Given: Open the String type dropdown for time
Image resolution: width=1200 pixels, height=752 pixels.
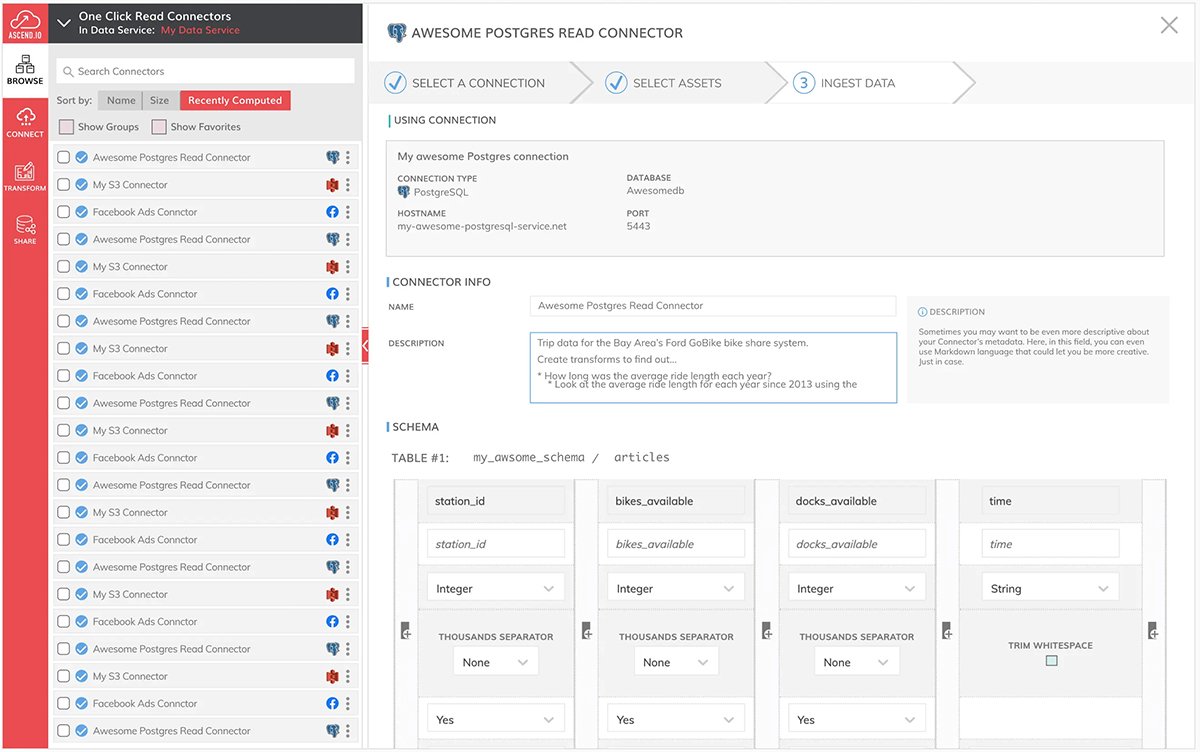Looking at the screenshot, I should [x=1048, y=587].
